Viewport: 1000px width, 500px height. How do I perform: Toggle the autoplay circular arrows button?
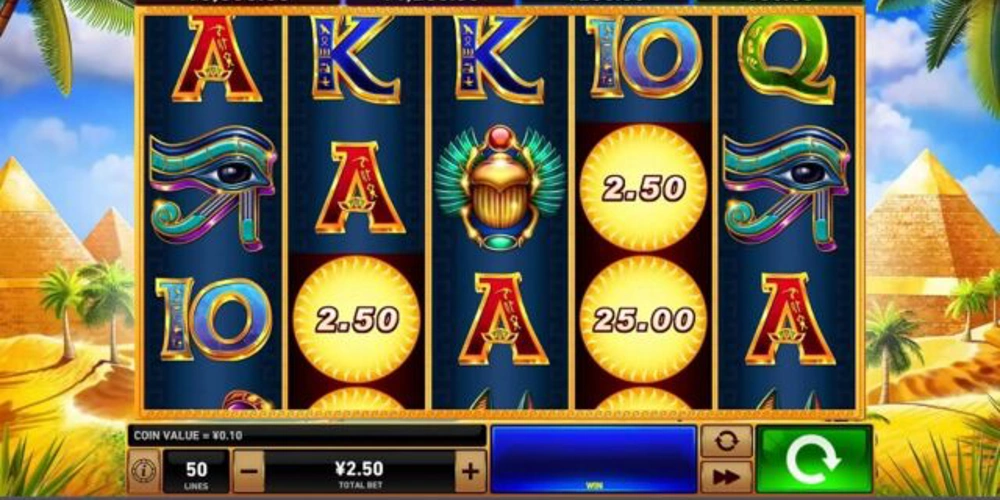point(726,441)
